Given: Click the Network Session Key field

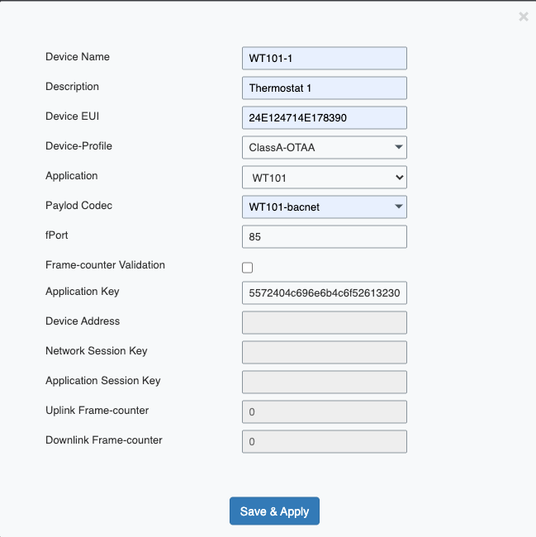Looking at the screenshot, I should [324, 352].
